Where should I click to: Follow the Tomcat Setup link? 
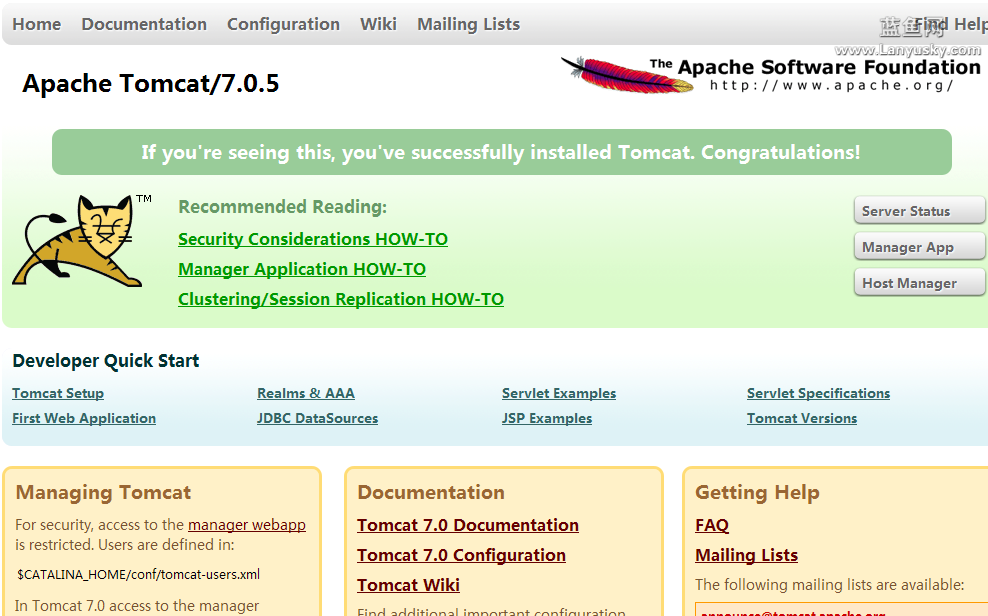click(58, 393)
